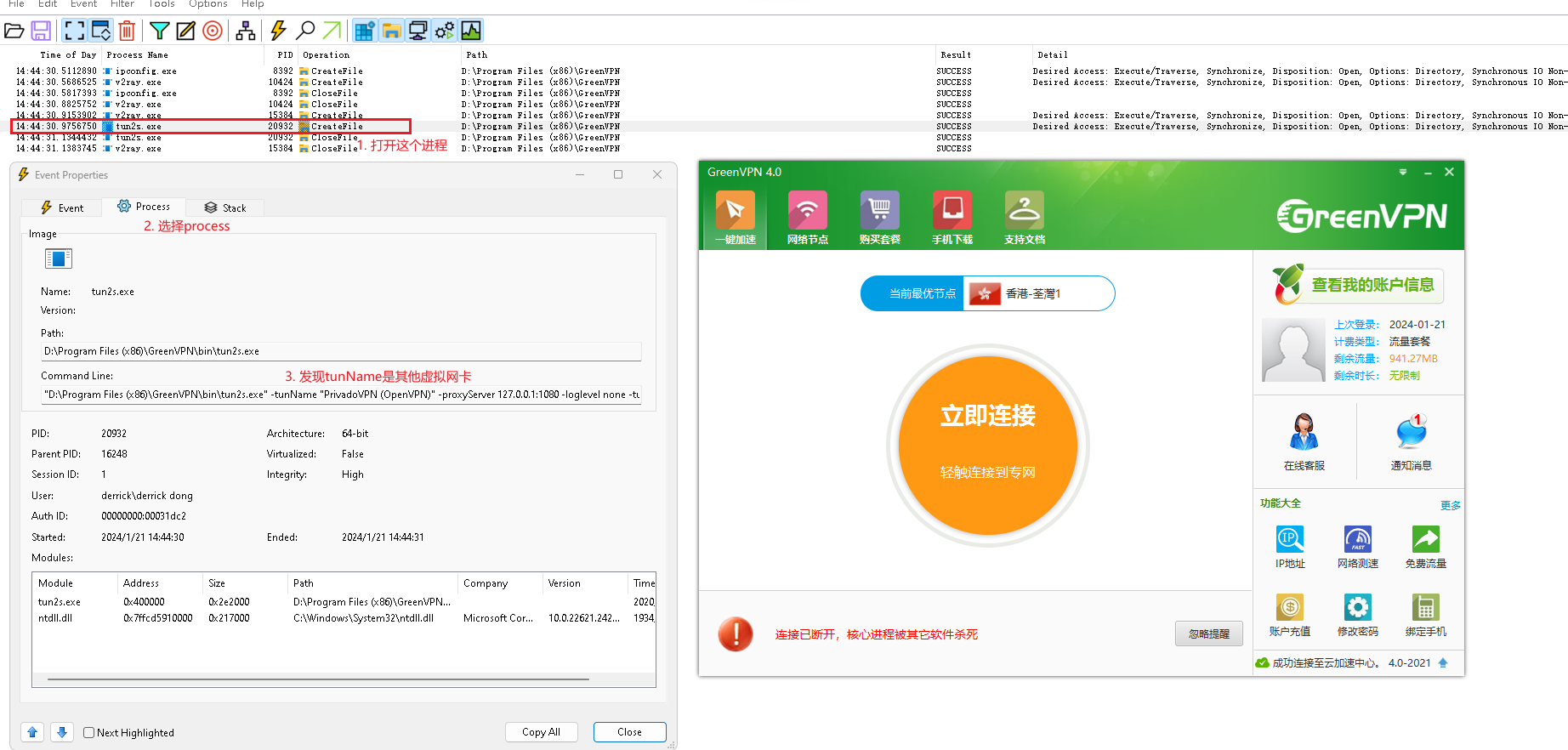Open 在线客服 online support icon

coord(1304,441)
